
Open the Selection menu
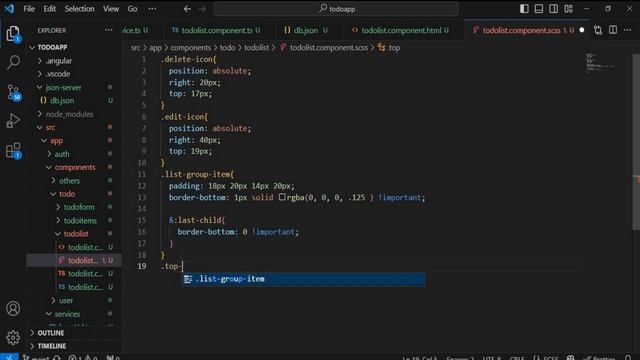point(79,9)
